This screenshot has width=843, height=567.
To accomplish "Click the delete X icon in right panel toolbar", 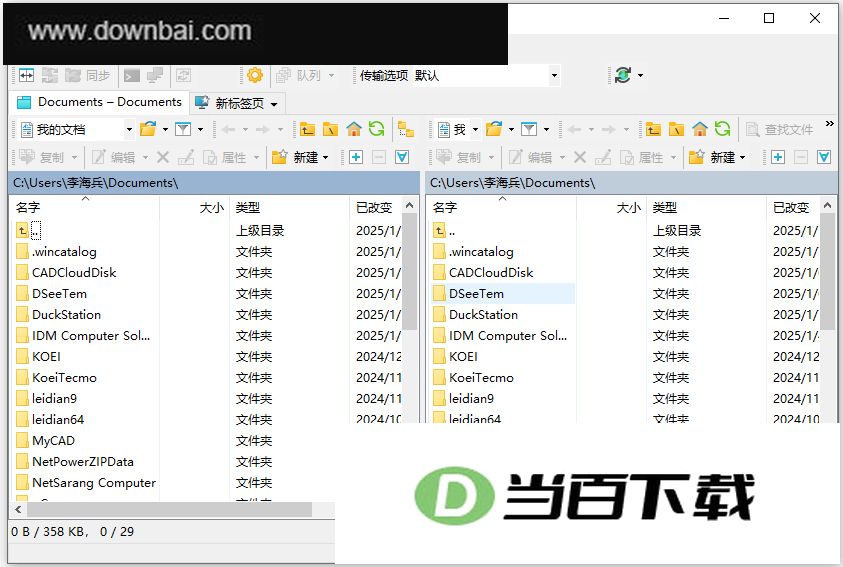I will 580,157.
